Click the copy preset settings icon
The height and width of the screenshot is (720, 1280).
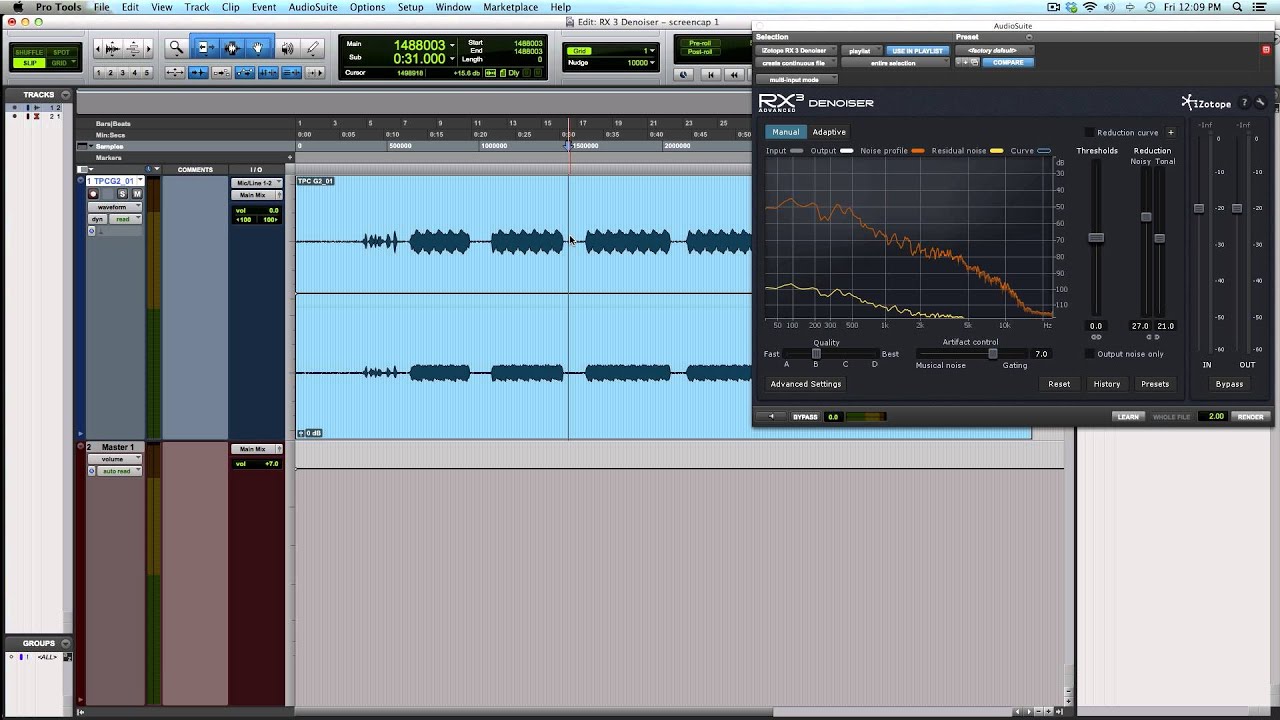pos(974,62)
